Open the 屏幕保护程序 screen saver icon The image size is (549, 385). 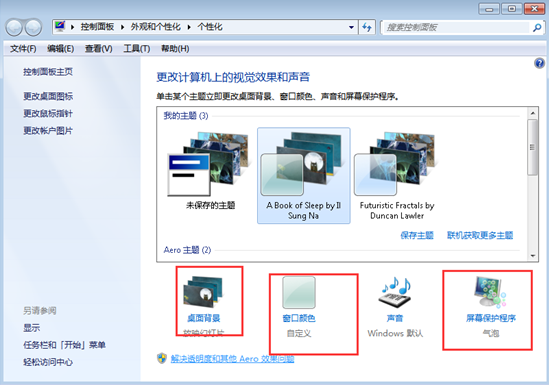tap(491, 292)
